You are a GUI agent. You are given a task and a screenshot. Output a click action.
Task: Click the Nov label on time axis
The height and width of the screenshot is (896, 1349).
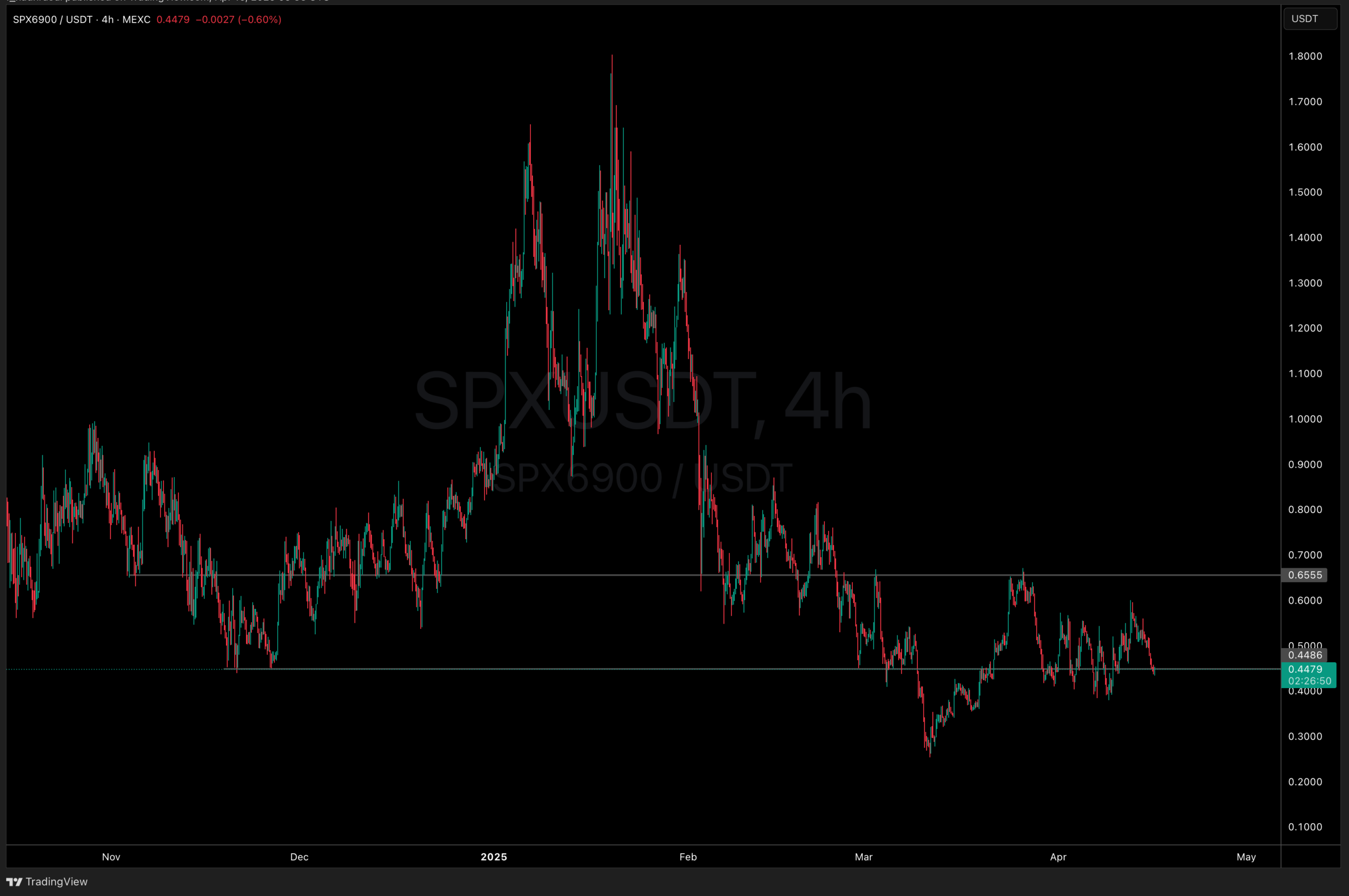111,857
